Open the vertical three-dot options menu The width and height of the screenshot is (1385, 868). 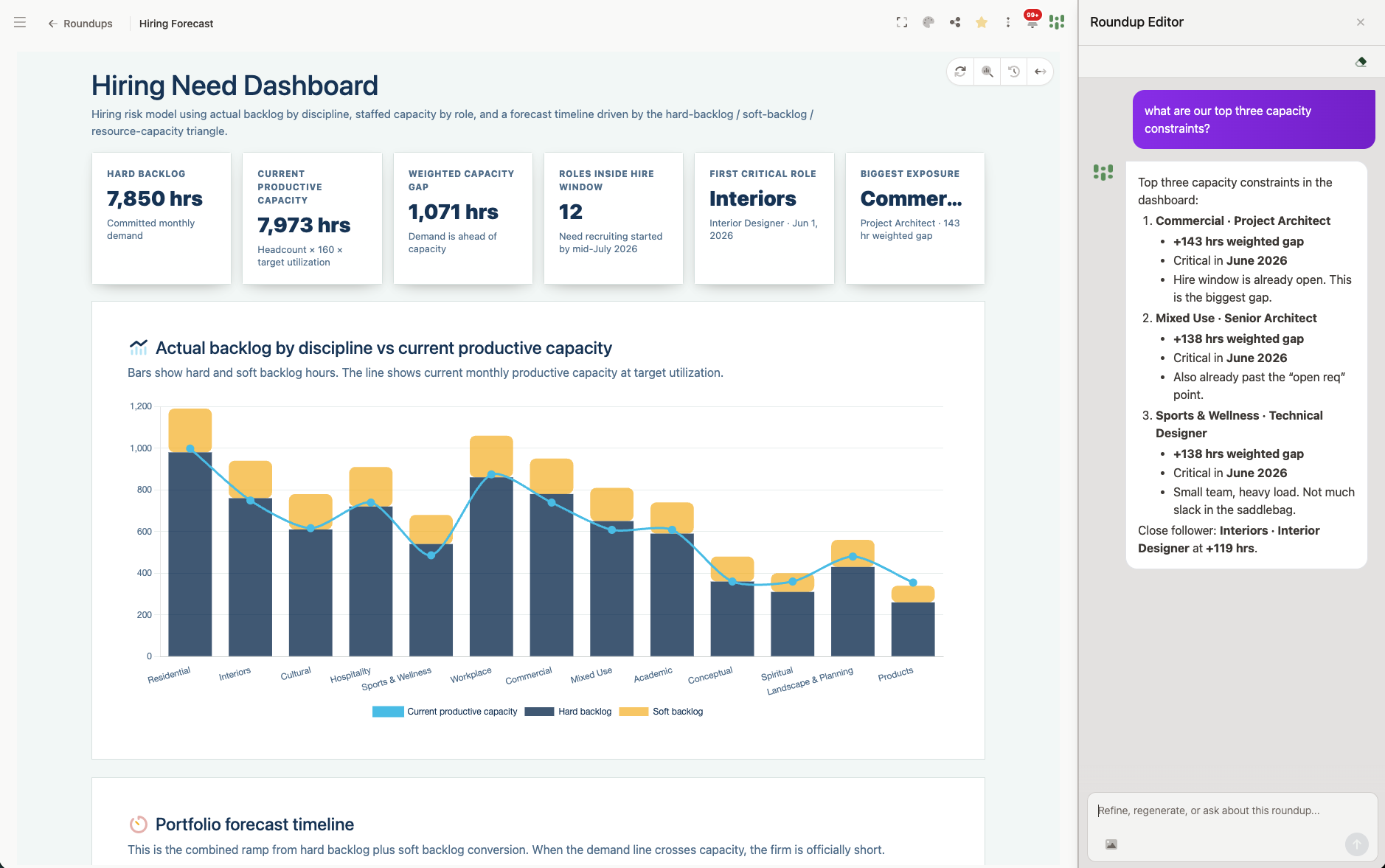[1008, 22]
